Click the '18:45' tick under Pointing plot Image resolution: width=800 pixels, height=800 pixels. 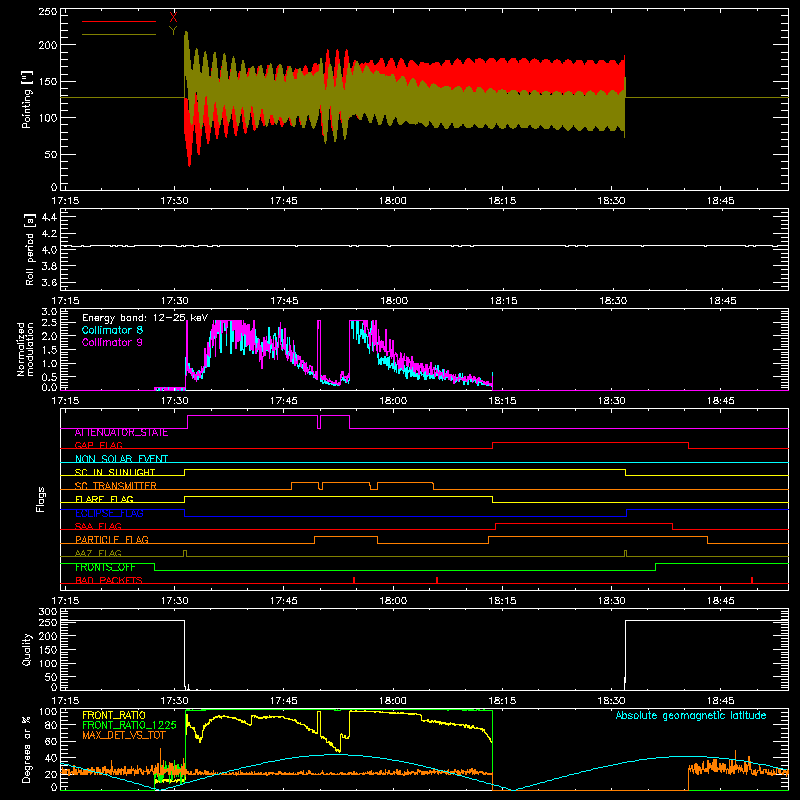pos(720,201)
